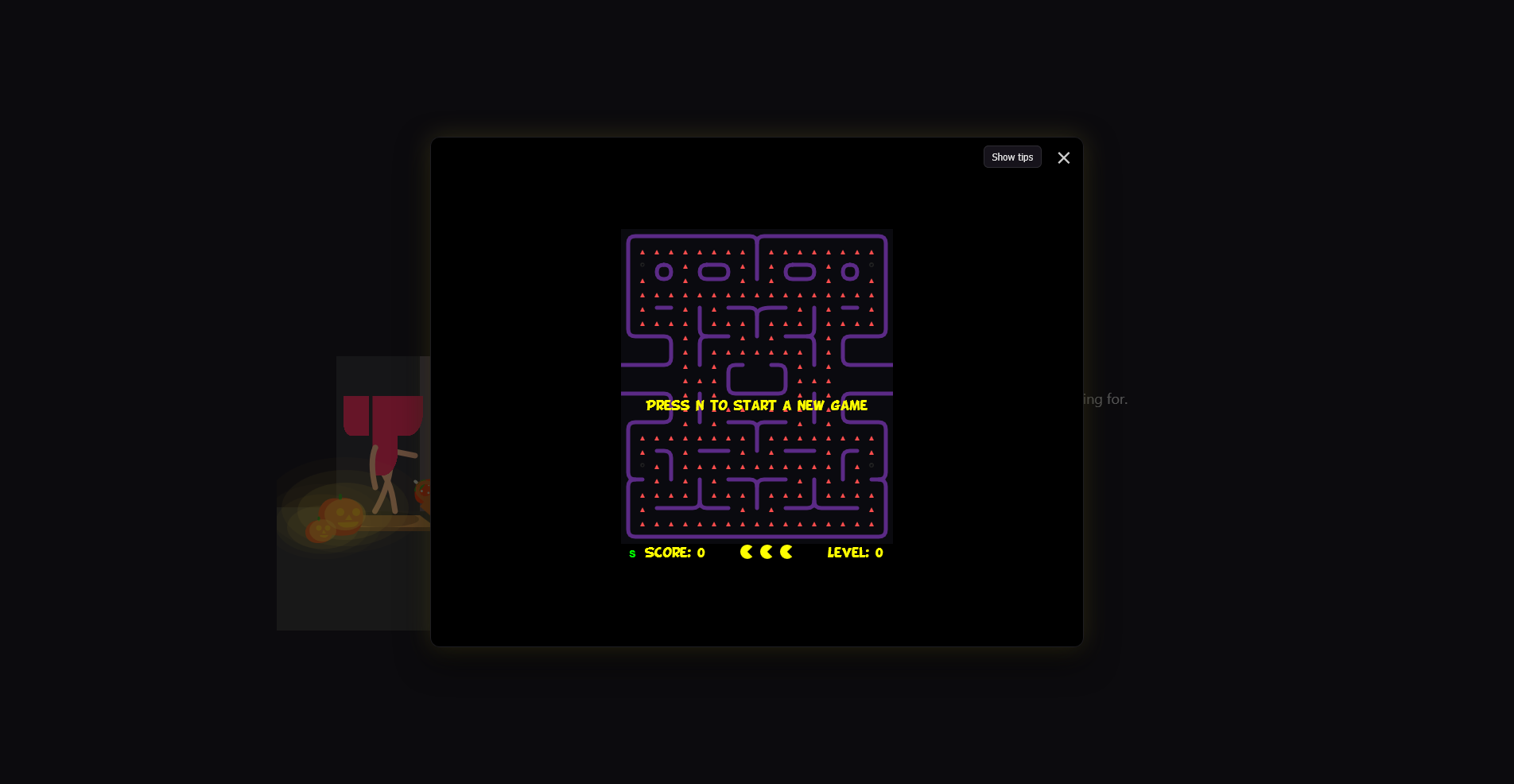Click the Show tips button
Screen dimensions: 1514x784
(x=1012, y=157)
